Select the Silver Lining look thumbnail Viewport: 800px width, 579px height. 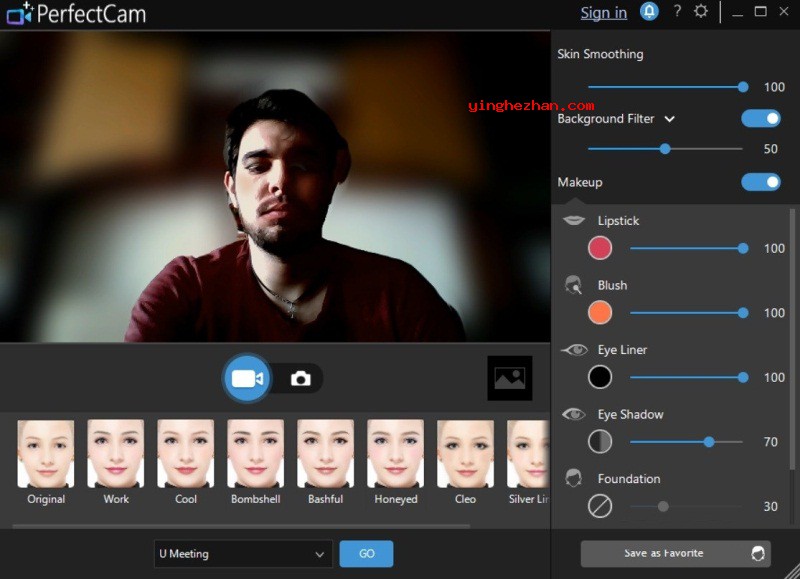point(528,454)
